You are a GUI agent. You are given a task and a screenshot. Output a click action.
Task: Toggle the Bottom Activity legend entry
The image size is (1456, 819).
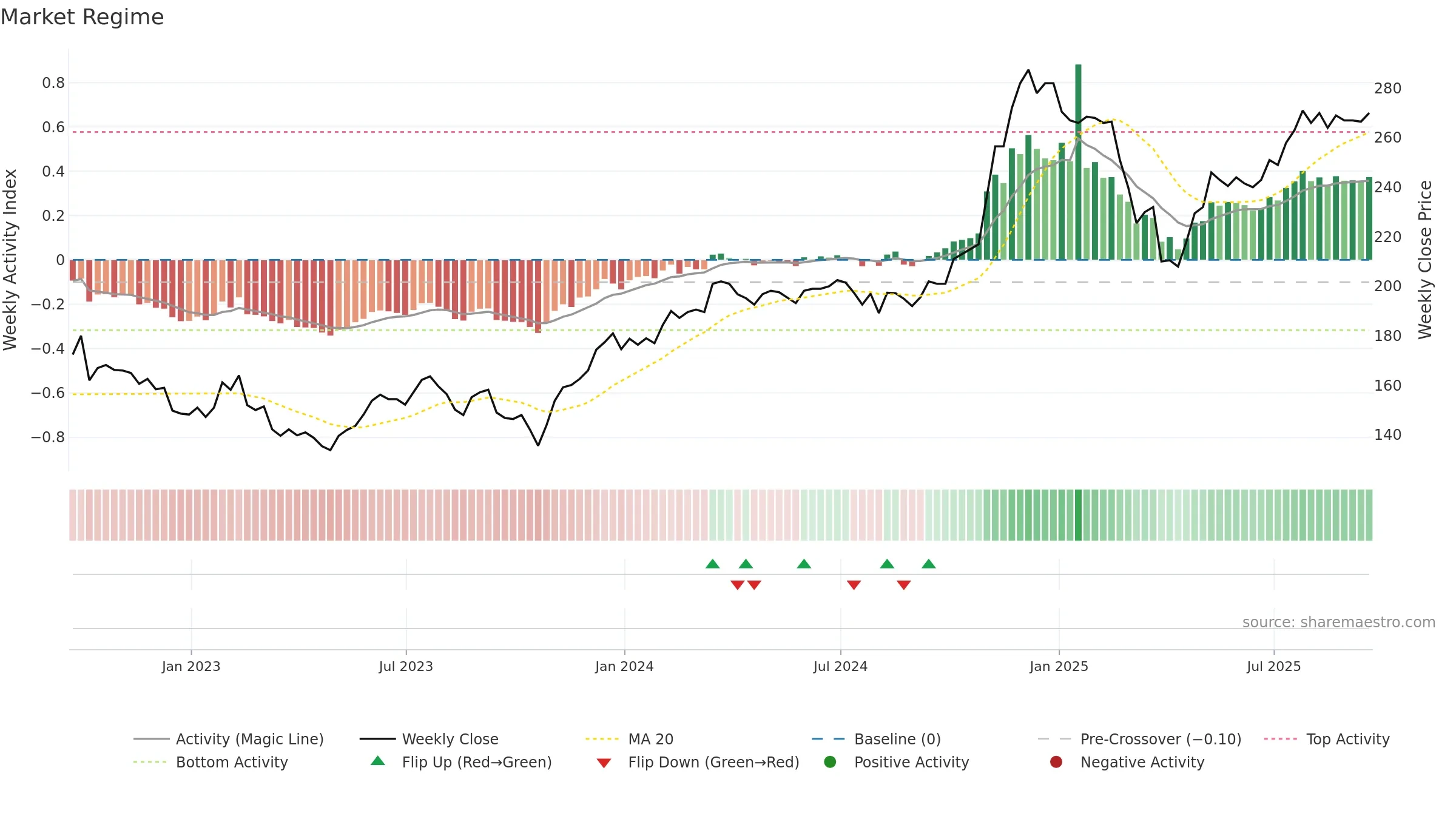(211, 762)
